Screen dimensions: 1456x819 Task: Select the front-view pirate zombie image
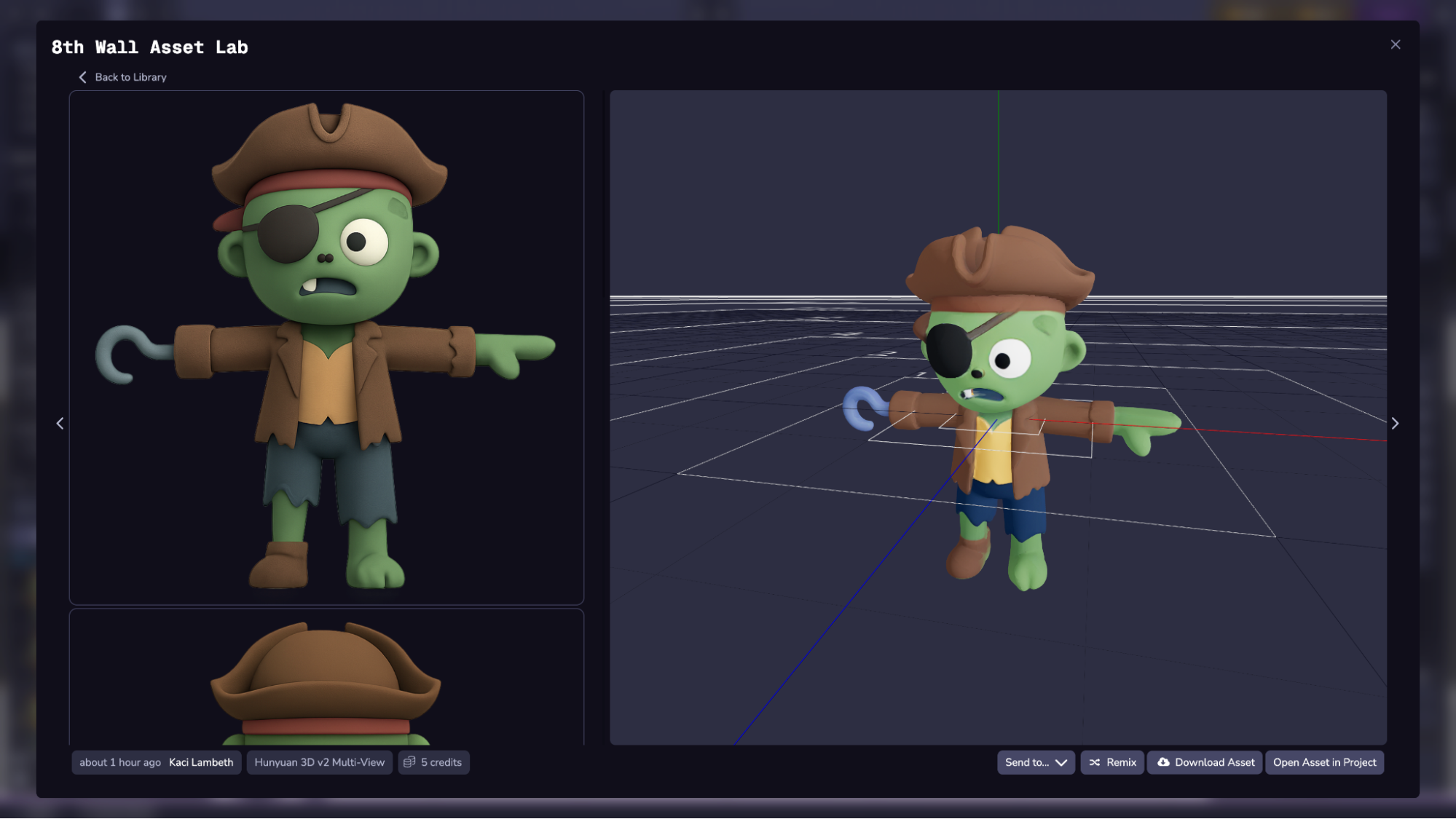click(326, 347)
